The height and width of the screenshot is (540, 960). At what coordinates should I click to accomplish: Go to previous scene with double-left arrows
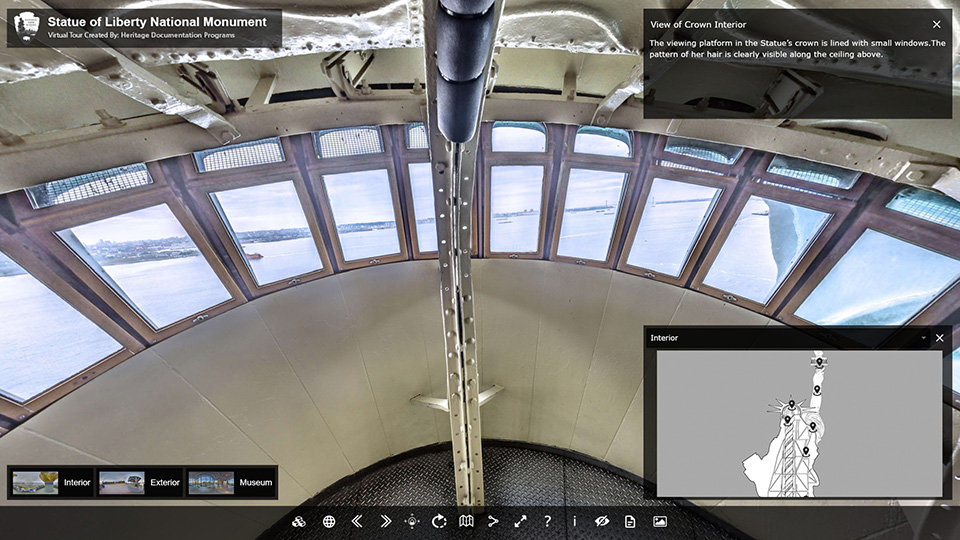click(x=357, y=521)
